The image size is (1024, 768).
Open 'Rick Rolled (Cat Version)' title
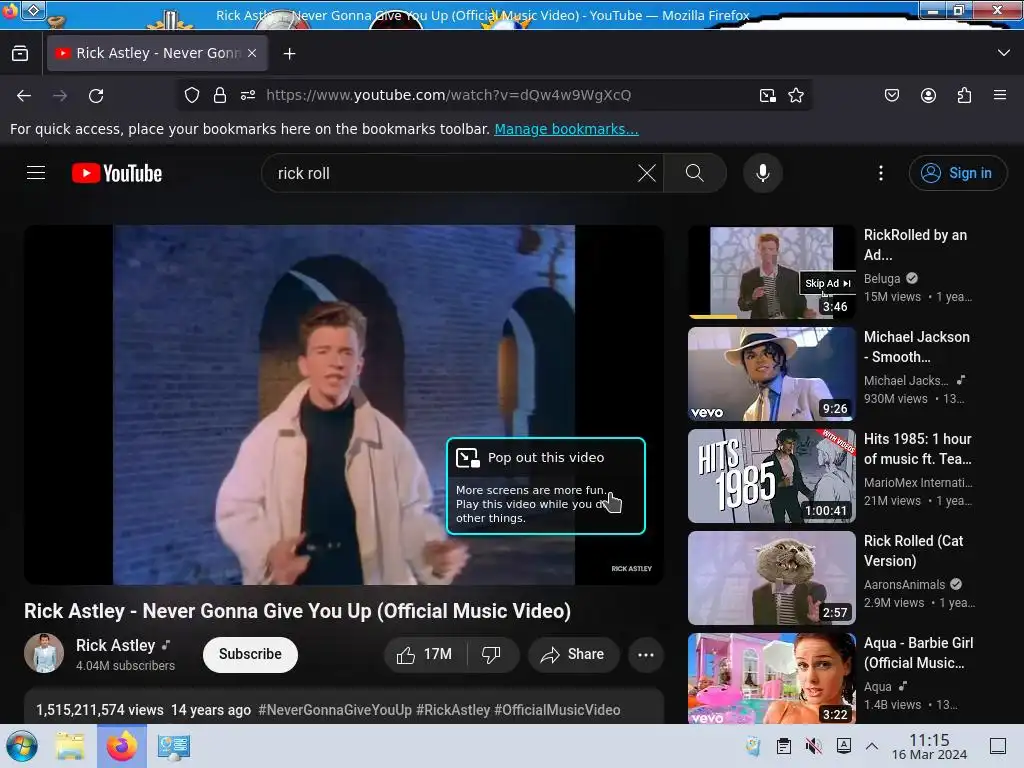[x=913, y=551]
